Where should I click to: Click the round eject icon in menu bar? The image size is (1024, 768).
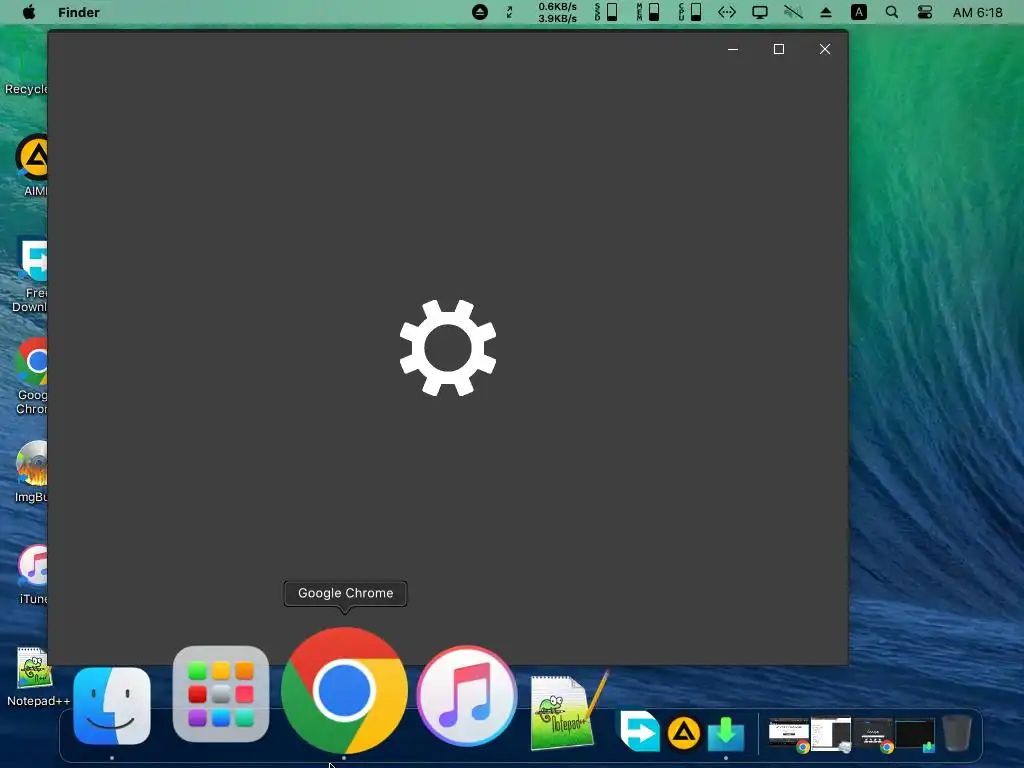(x=480, y=12)
